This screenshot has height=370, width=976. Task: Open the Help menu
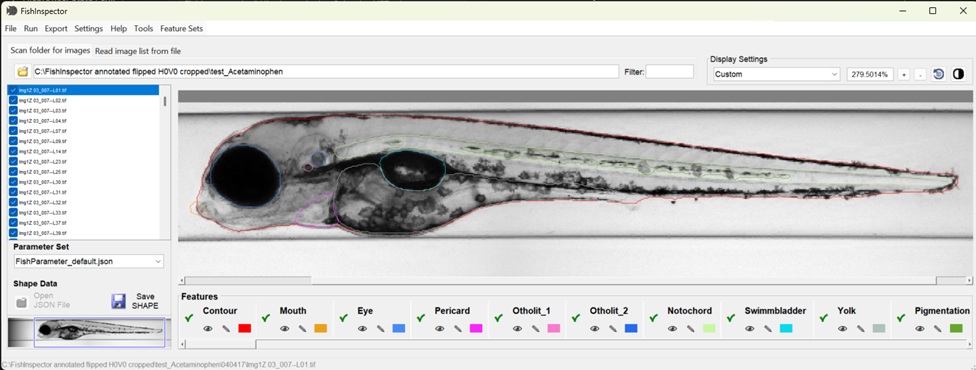pyautogui.click(x=118, y=29)
